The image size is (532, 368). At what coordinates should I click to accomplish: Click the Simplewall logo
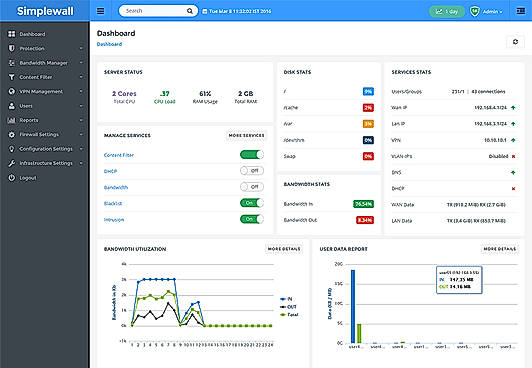pyautogui.click(x=45, y=11)
